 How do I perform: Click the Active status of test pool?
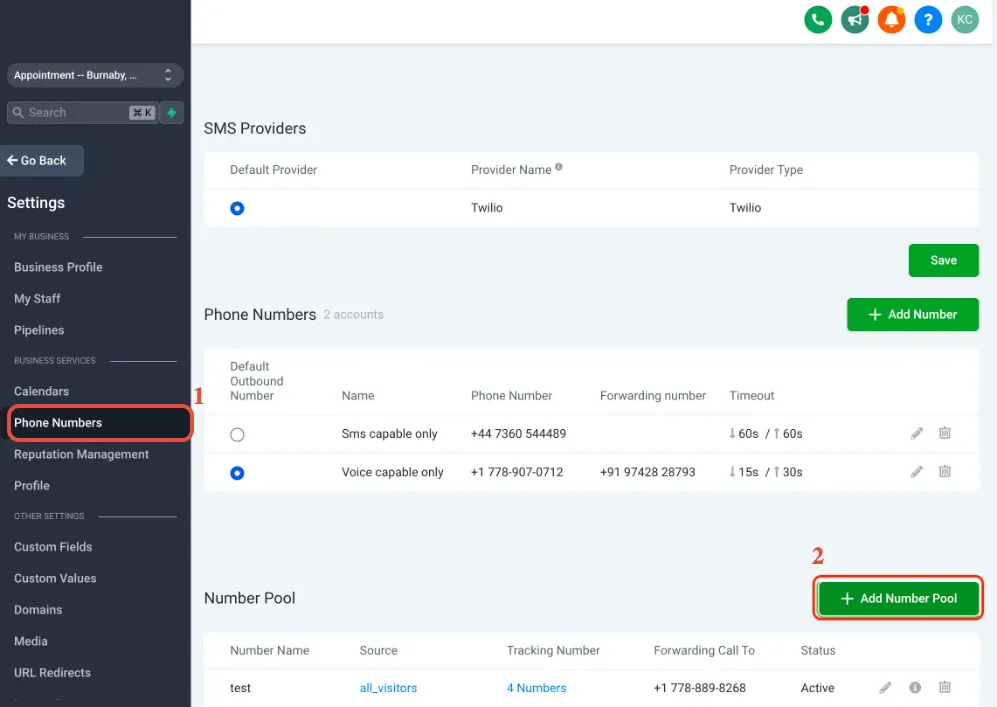(x=817, y=687)
